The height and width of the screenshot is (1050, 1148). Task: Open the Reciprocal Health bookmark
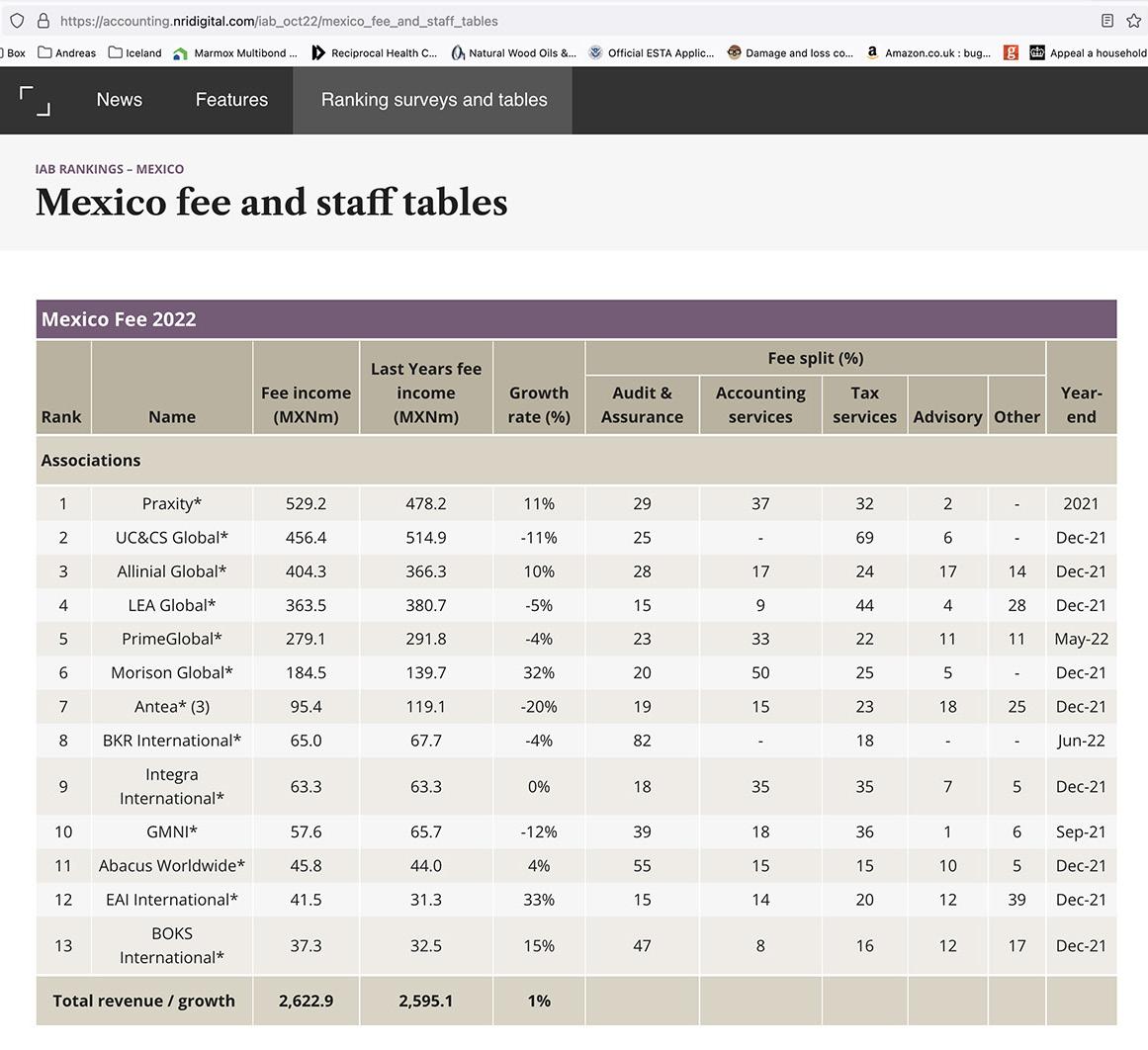pos(375,53)
